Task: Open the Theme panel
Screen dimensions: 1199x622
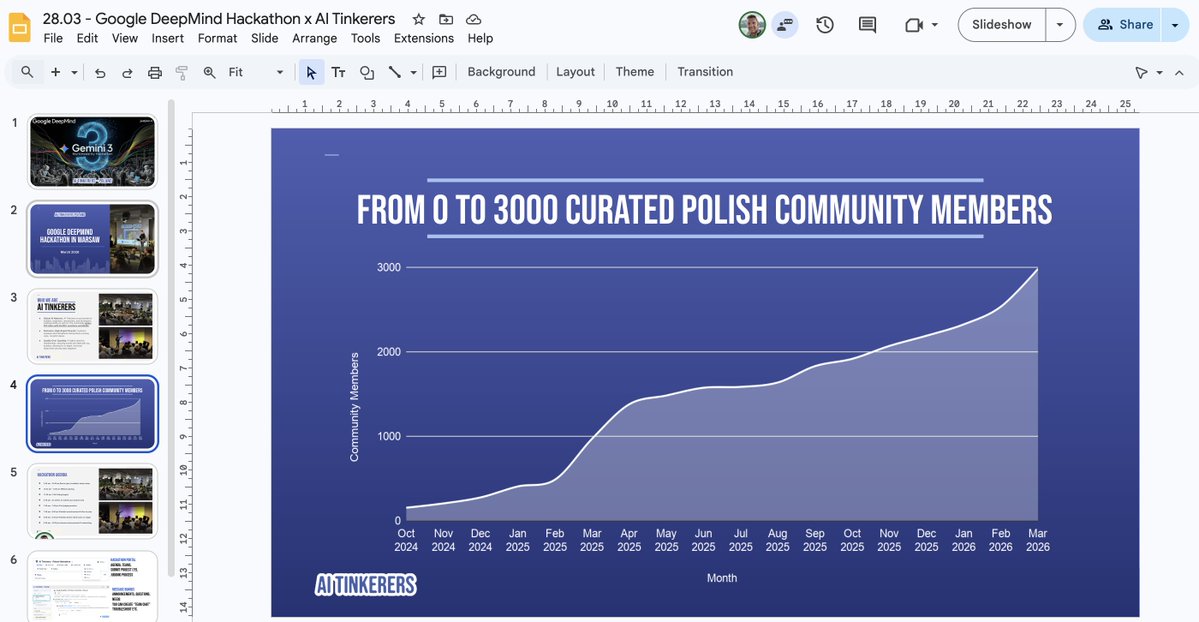Action: [x=635, y=72]
